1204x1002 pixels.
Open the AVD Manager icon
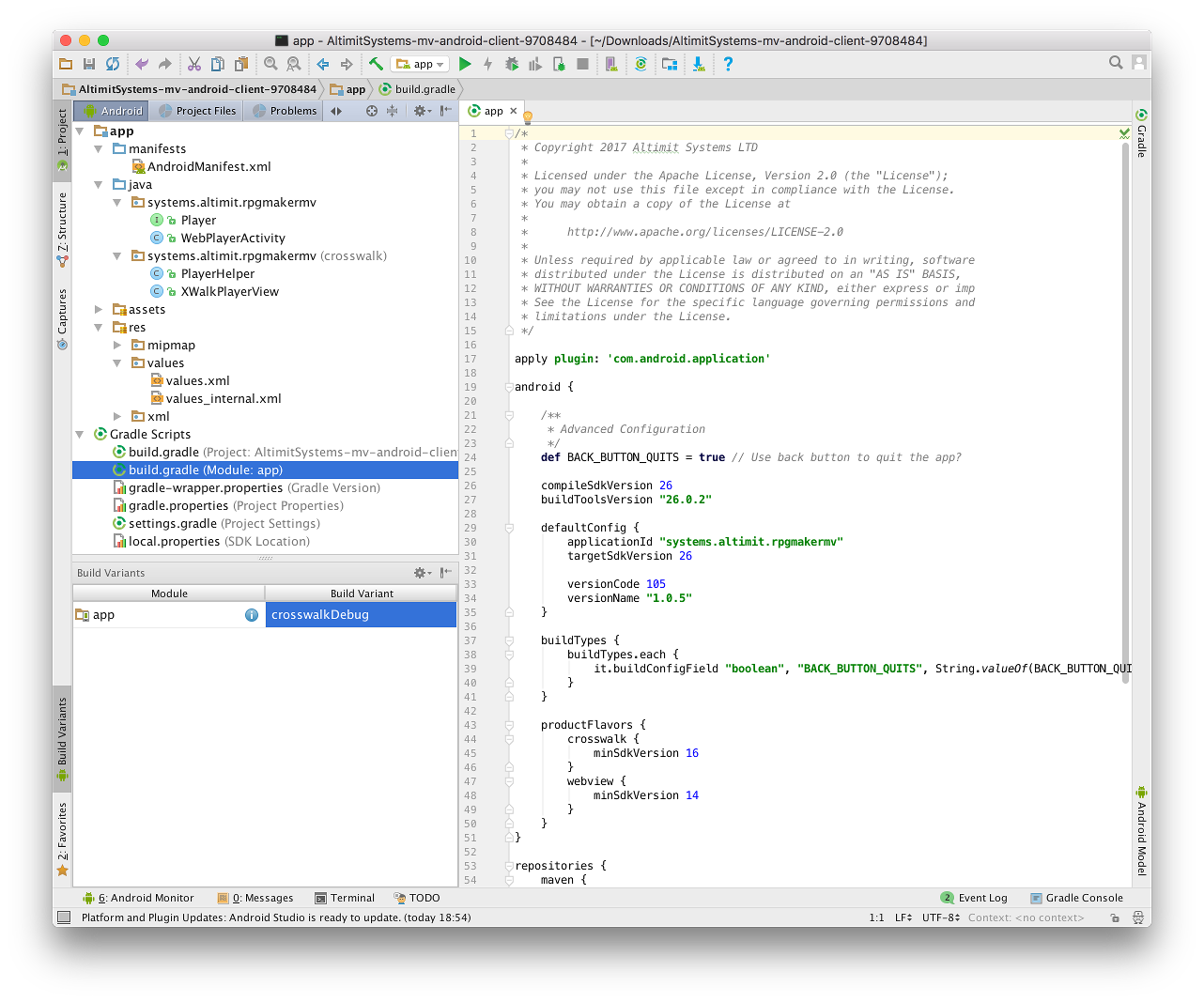click(611, 64)
